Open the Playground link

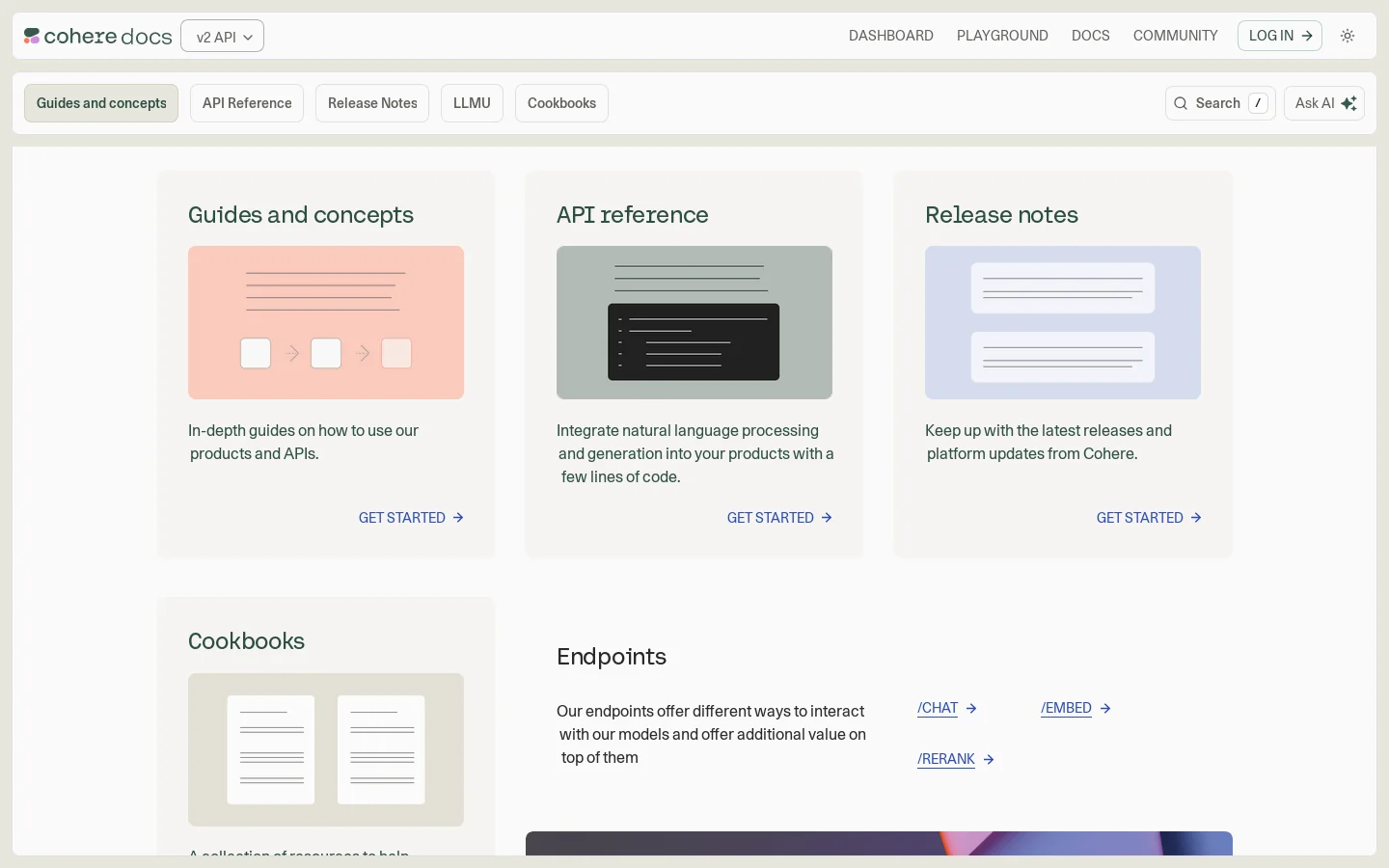pos(1002,36)
